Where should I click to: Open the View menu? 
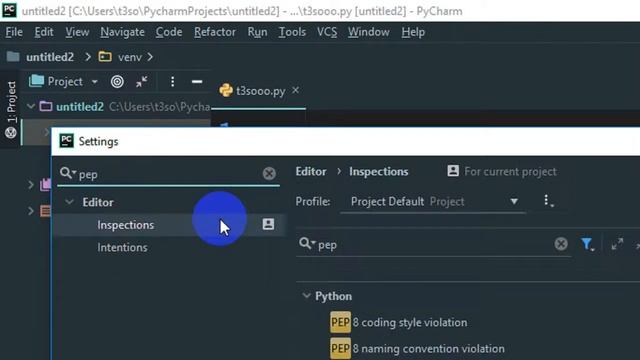(77, 32)
